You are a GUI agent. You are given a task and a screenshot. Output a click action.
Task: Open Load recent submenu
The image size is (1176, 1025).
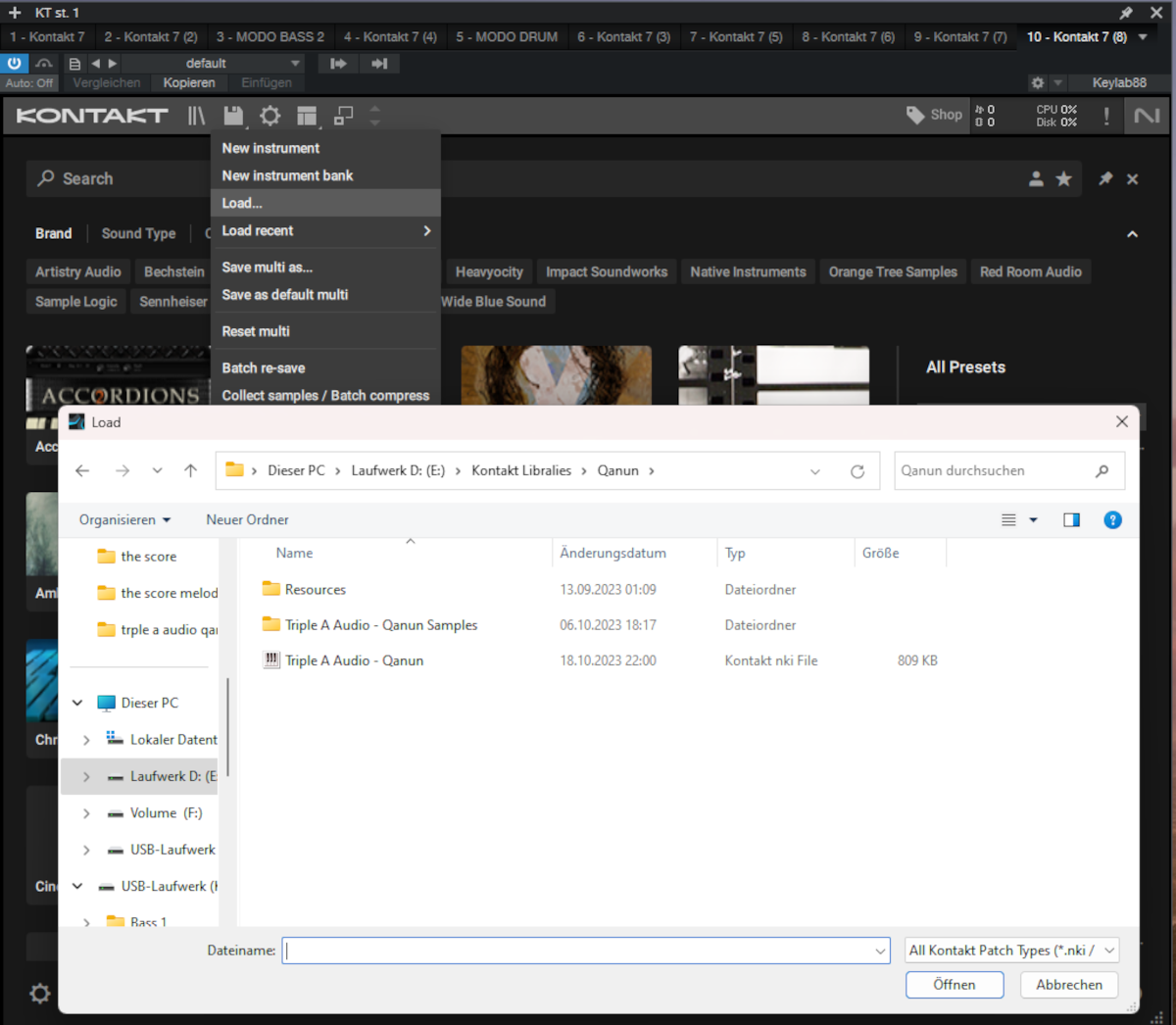(x=325, y=230)
